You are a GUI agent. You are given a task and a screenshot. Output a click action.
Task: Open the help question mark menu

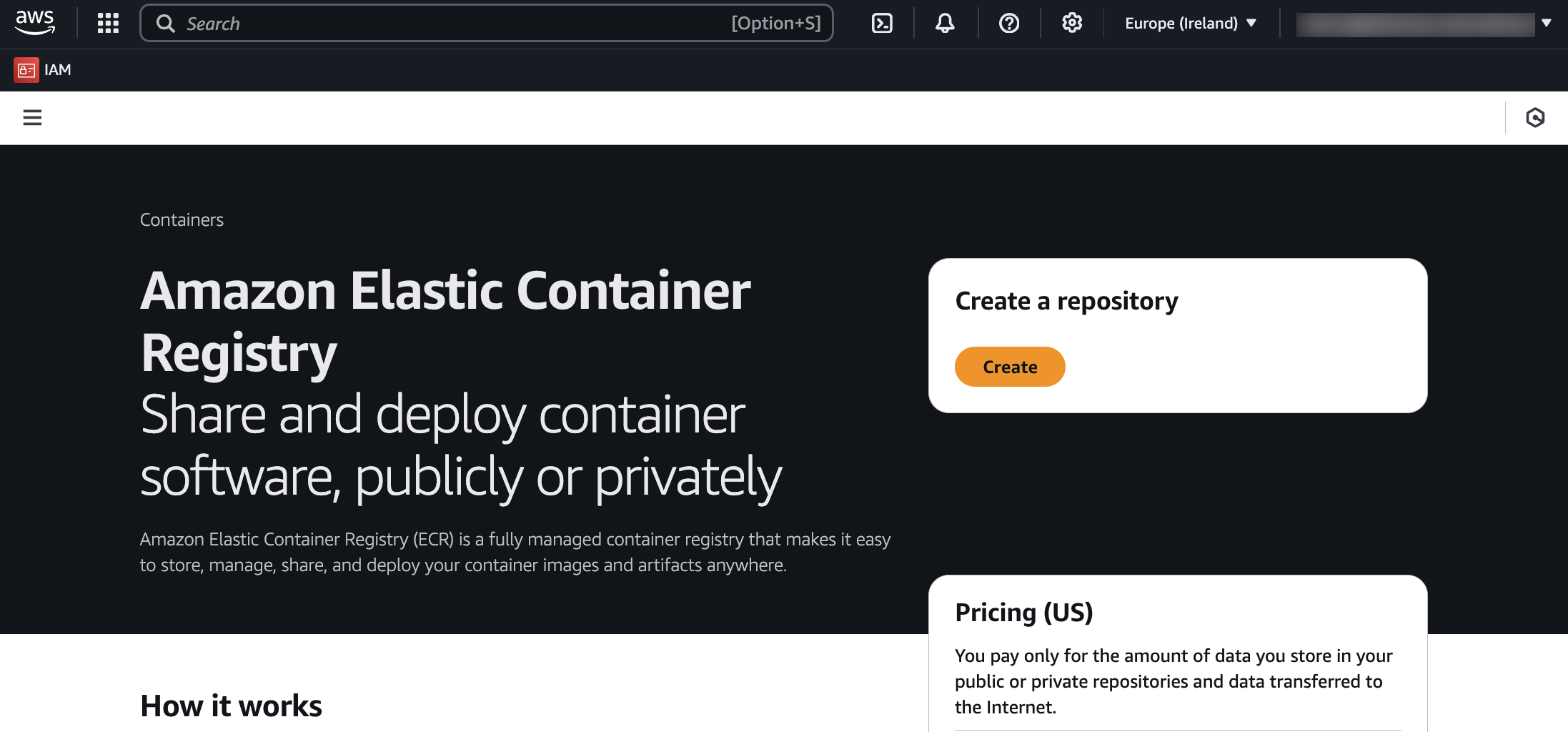[x=1008, y=24]
